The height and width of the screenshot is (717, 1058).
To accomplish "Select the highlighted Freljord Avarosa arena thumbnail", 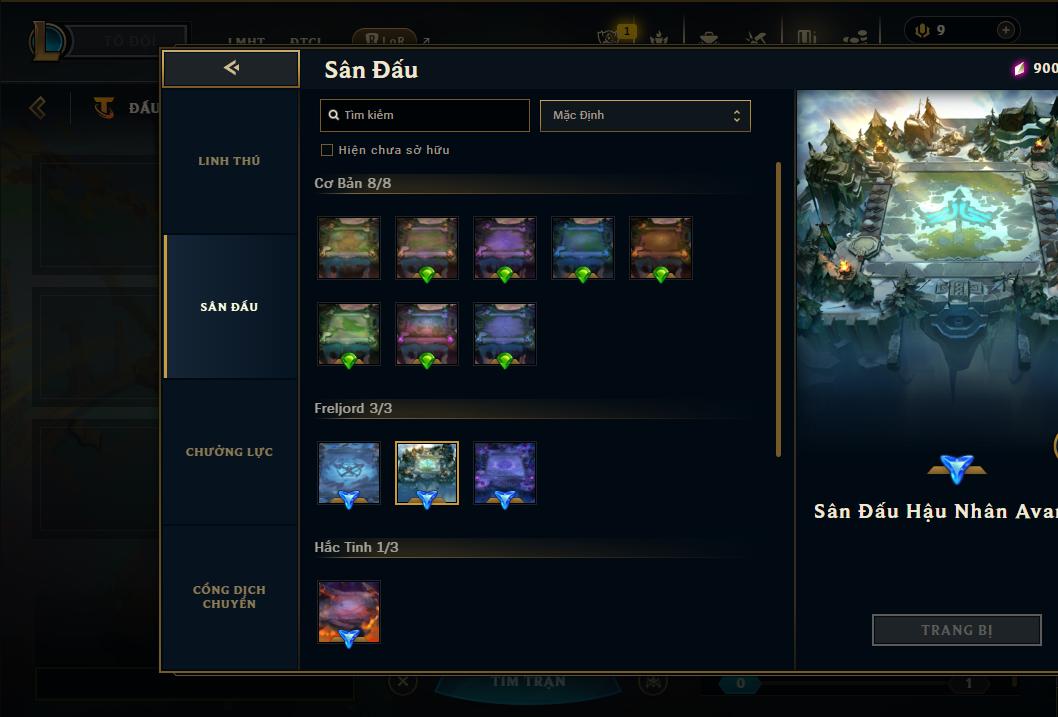I will [426, 474].
